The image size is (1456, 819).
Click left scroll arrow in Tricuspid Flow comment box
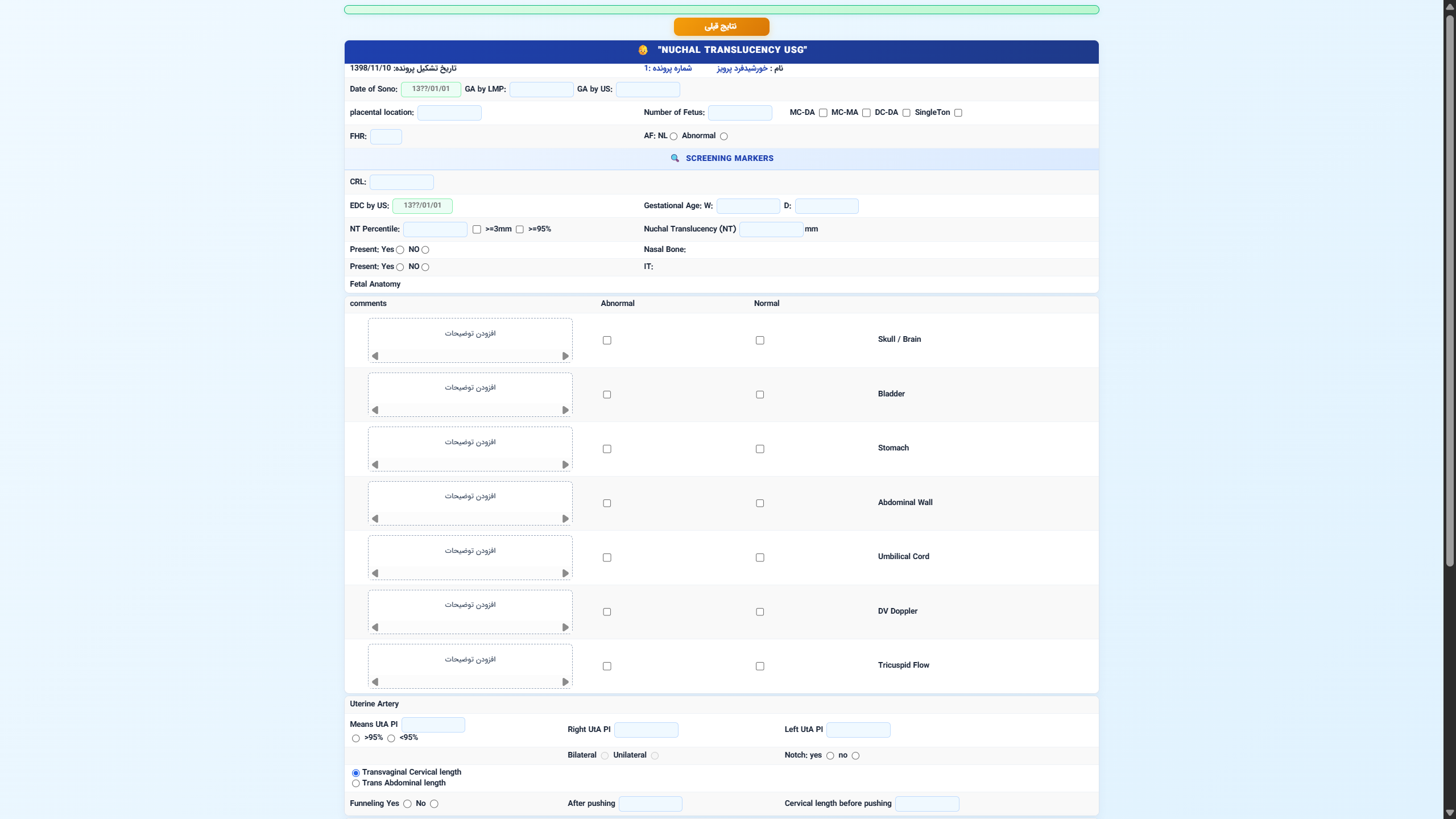tap(375, 682)
